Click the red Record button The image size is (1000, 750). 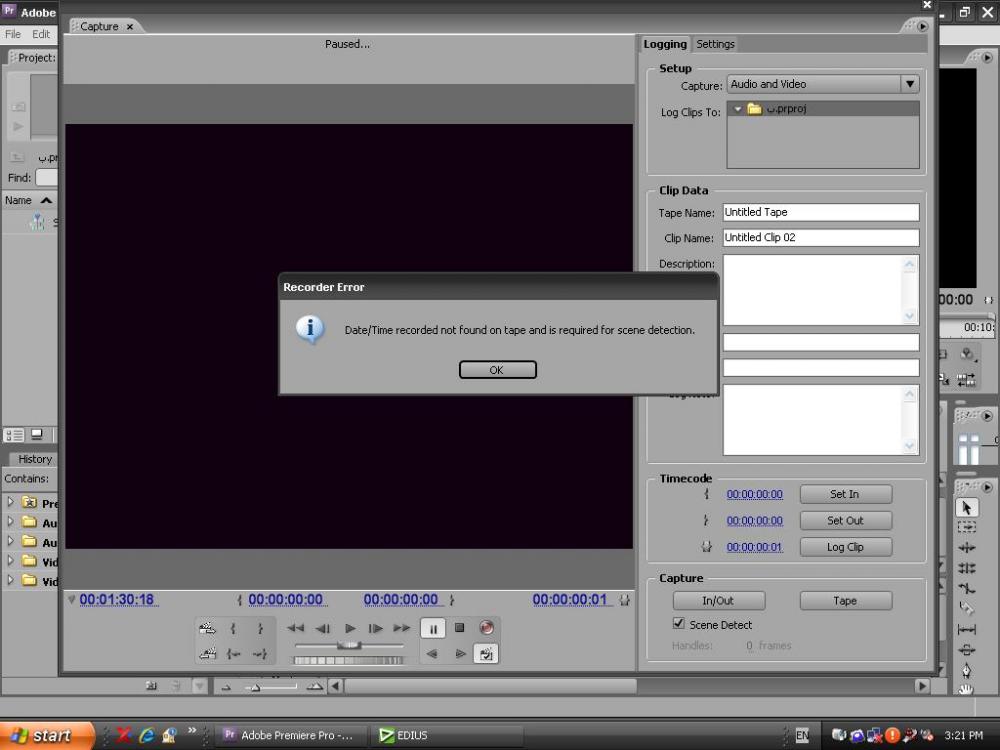coord(486,628)
